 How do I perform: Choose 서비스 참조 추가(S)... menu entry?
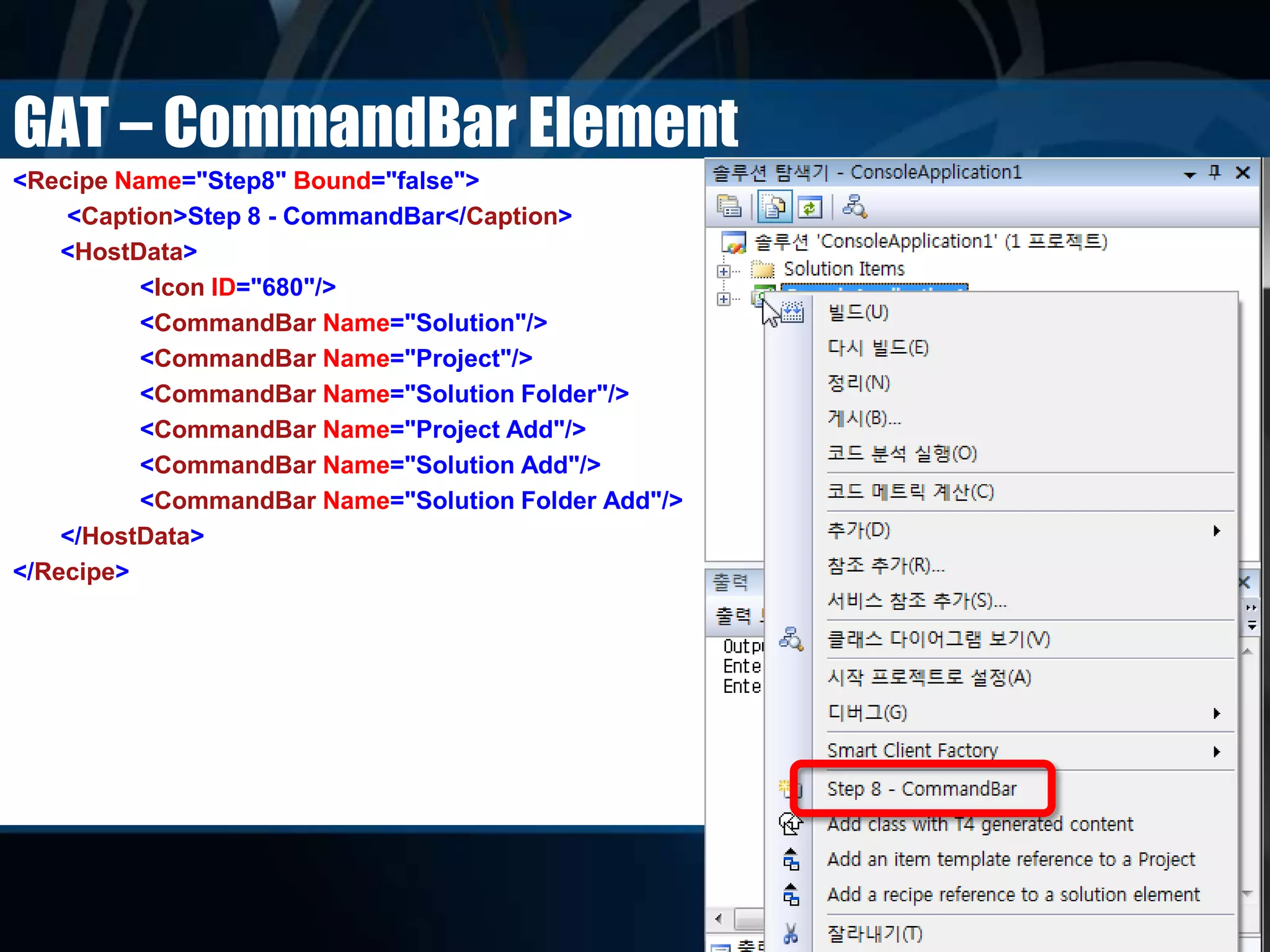pos(917,601)
